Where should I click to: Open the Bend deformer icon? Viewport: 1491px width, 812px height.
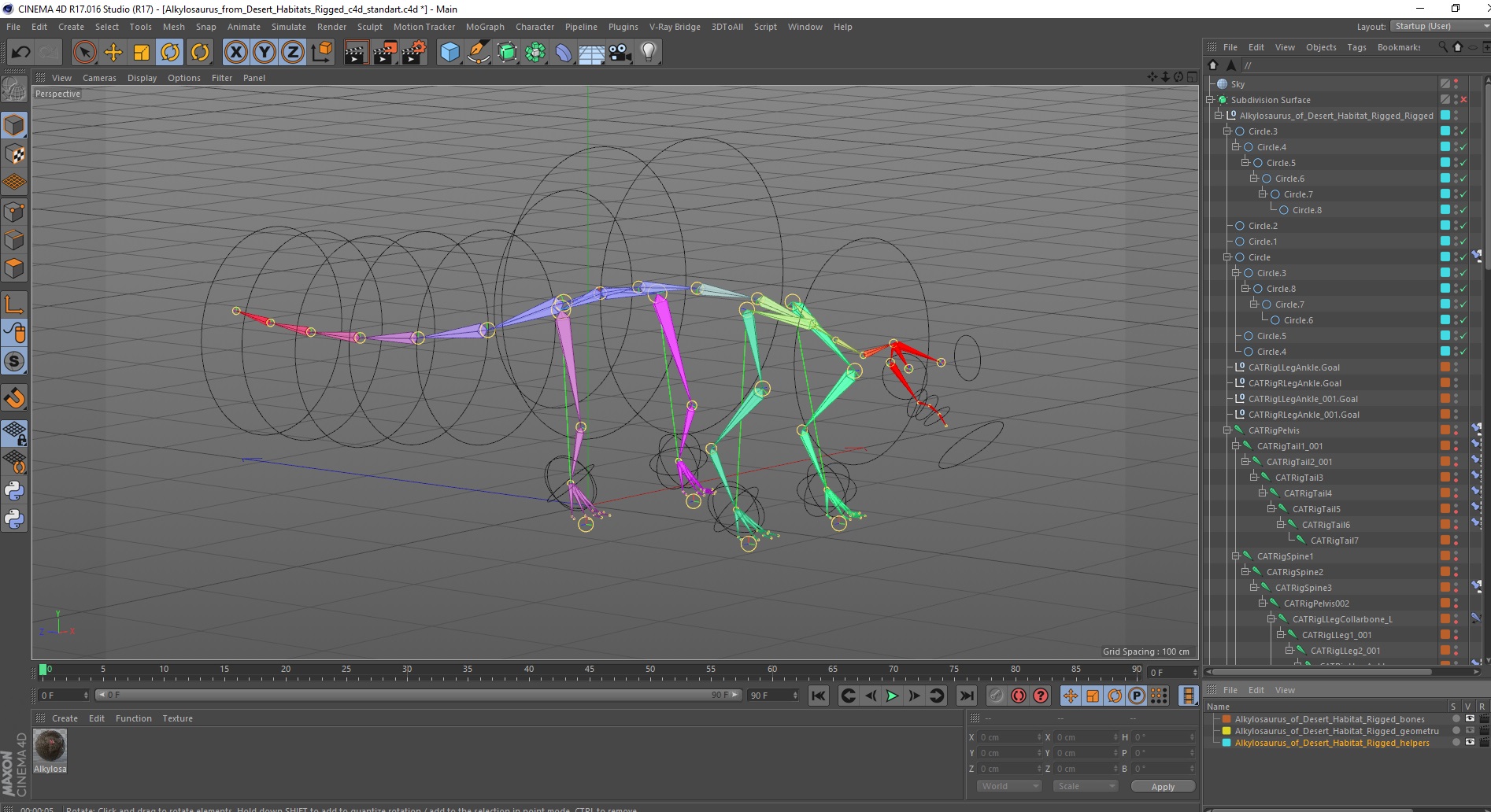coord(564,53)
